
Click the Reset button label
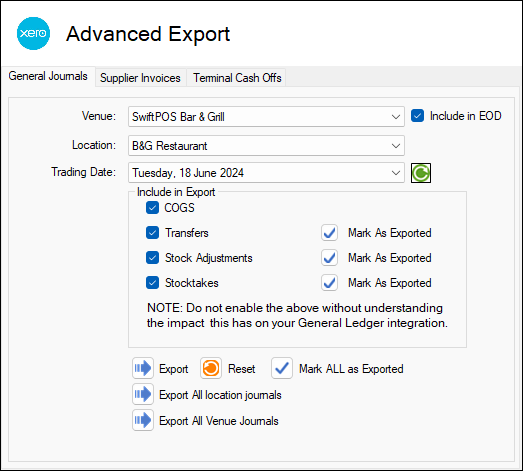(x=241, y=369)
